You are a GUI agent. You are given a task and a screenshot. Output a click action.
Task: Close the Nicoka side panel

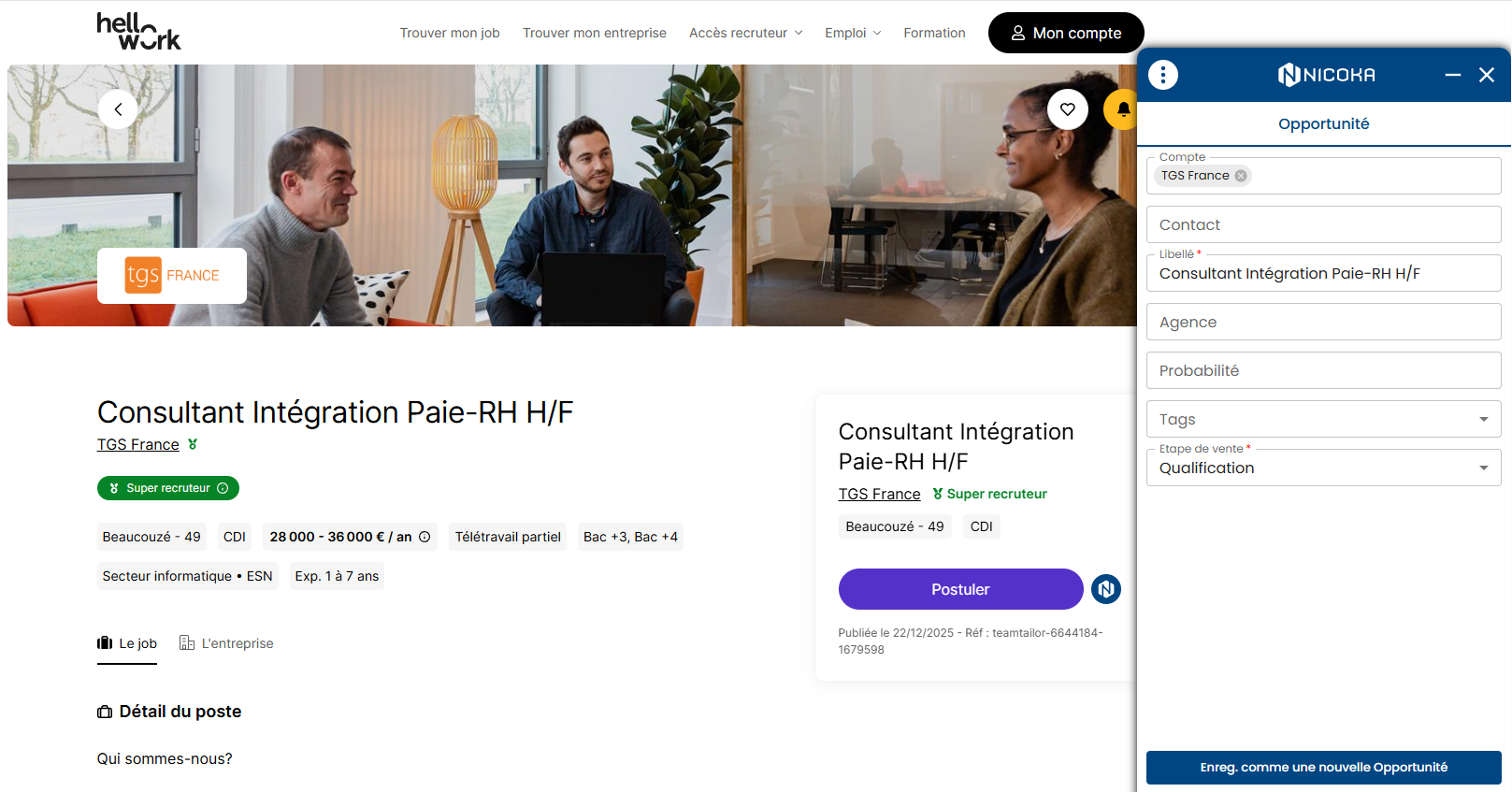tap(1487, 75)
